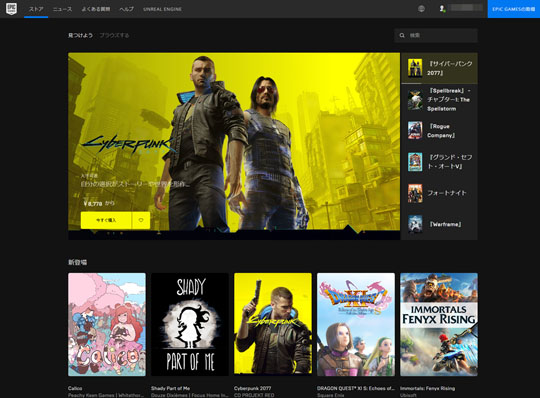Select 『グランド・セフト・オートV』 text in list

pos(450,162)
